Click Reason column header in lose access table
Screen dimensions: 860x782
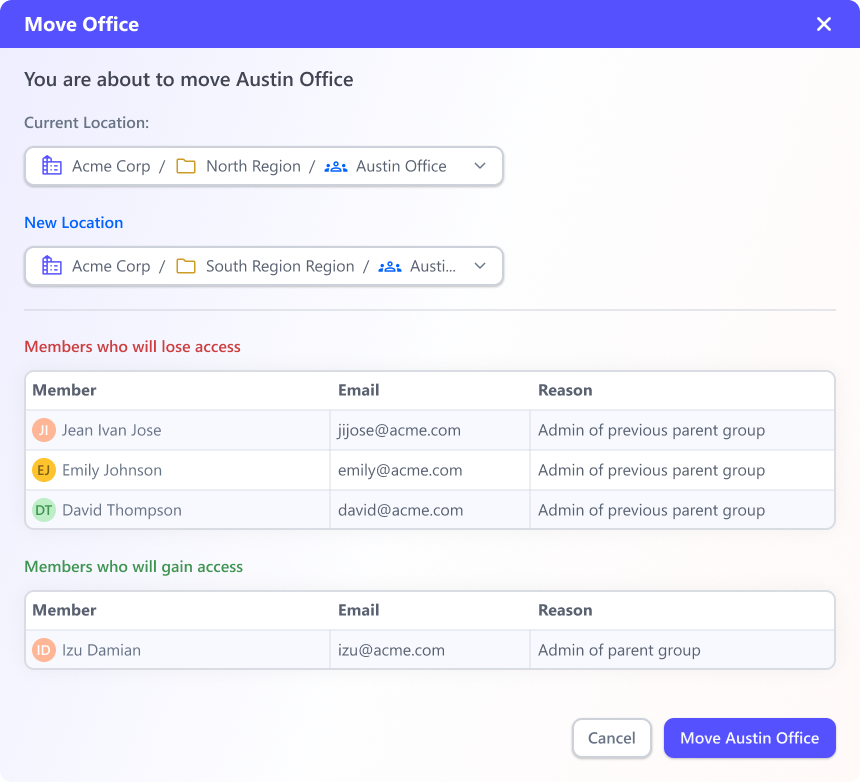(x=565, y=390)
